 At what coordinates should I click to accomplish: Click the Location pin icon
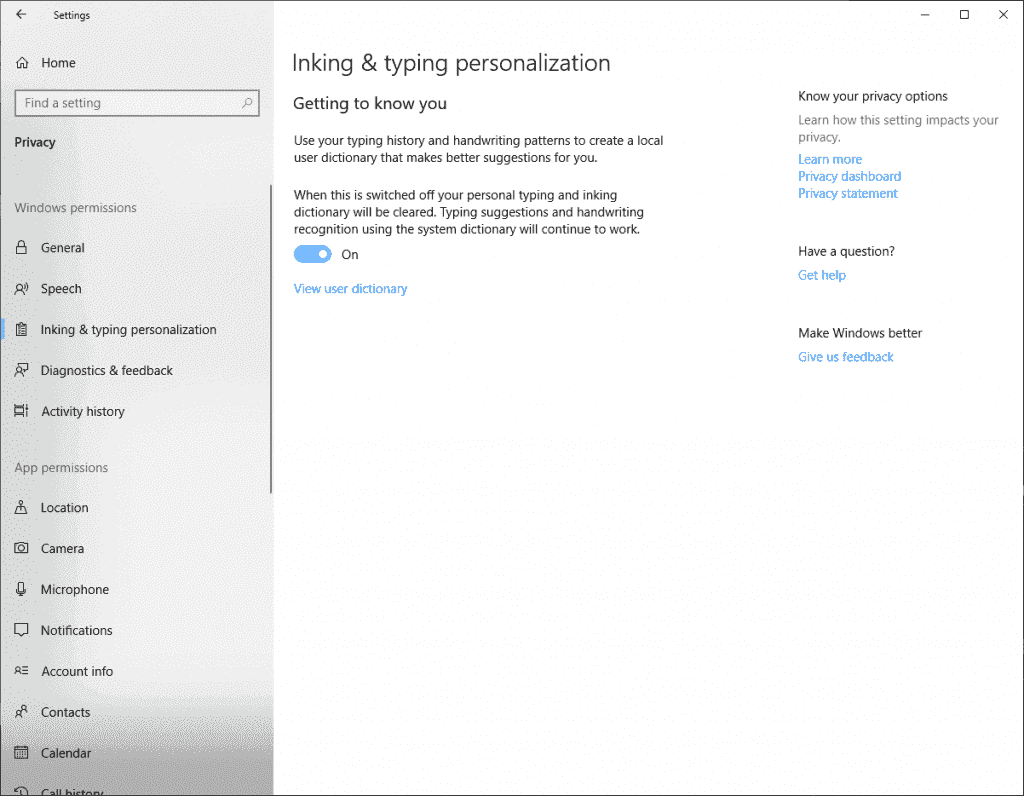tap(22, 507)
